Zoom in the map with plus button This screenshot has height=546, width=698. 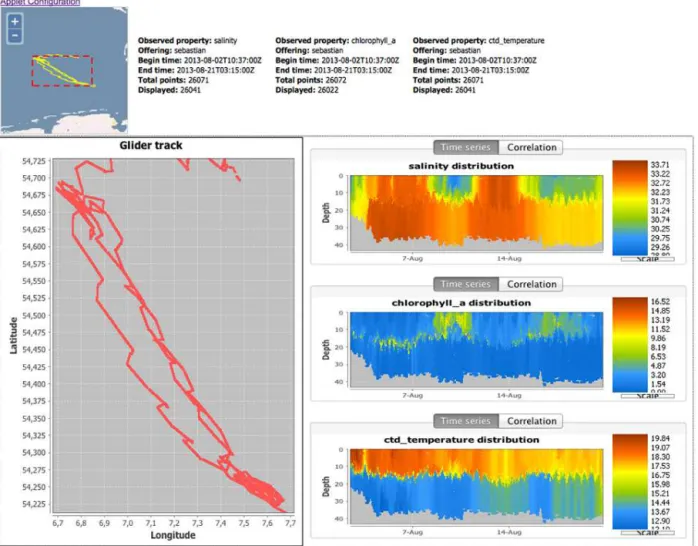[15, 21]
